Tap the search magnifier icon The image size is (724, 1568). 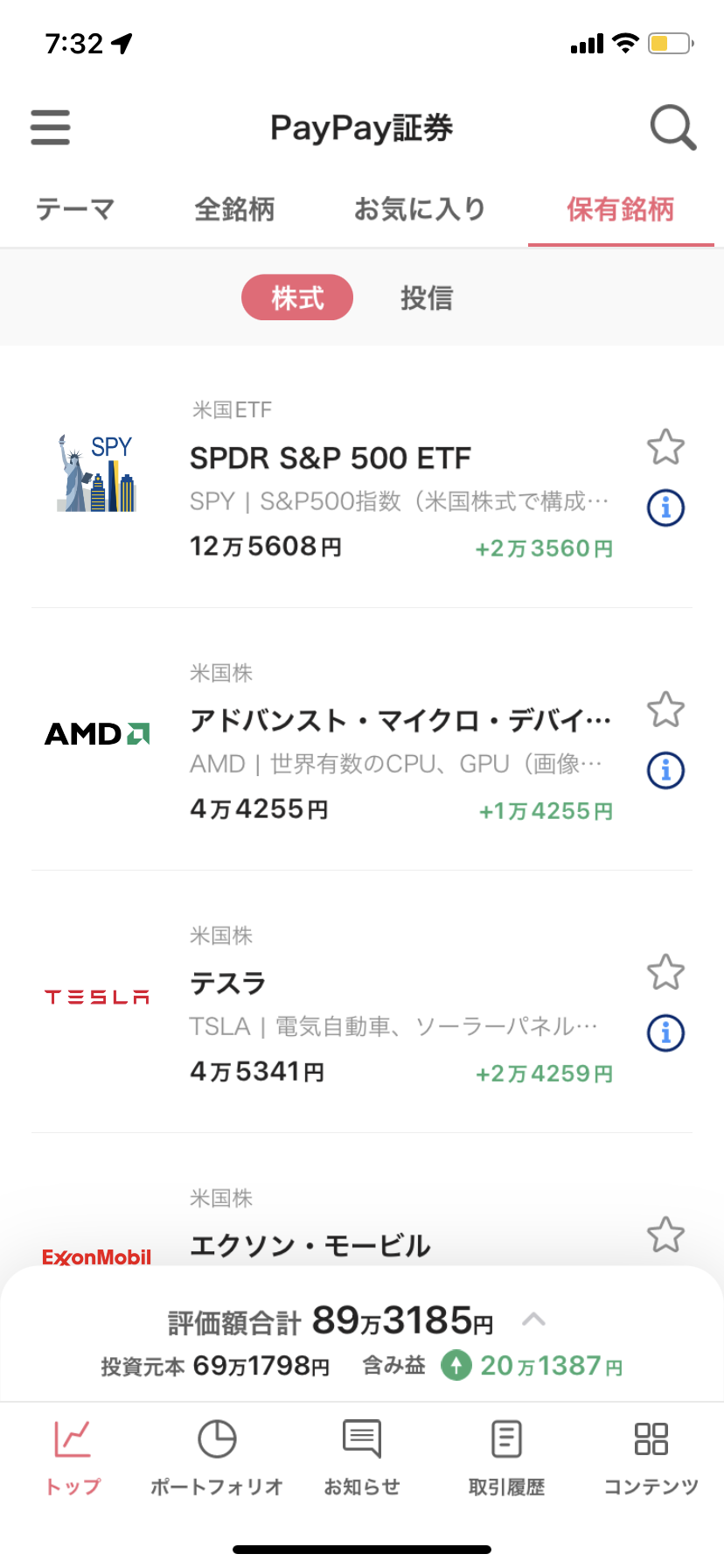tap(672, 128)
